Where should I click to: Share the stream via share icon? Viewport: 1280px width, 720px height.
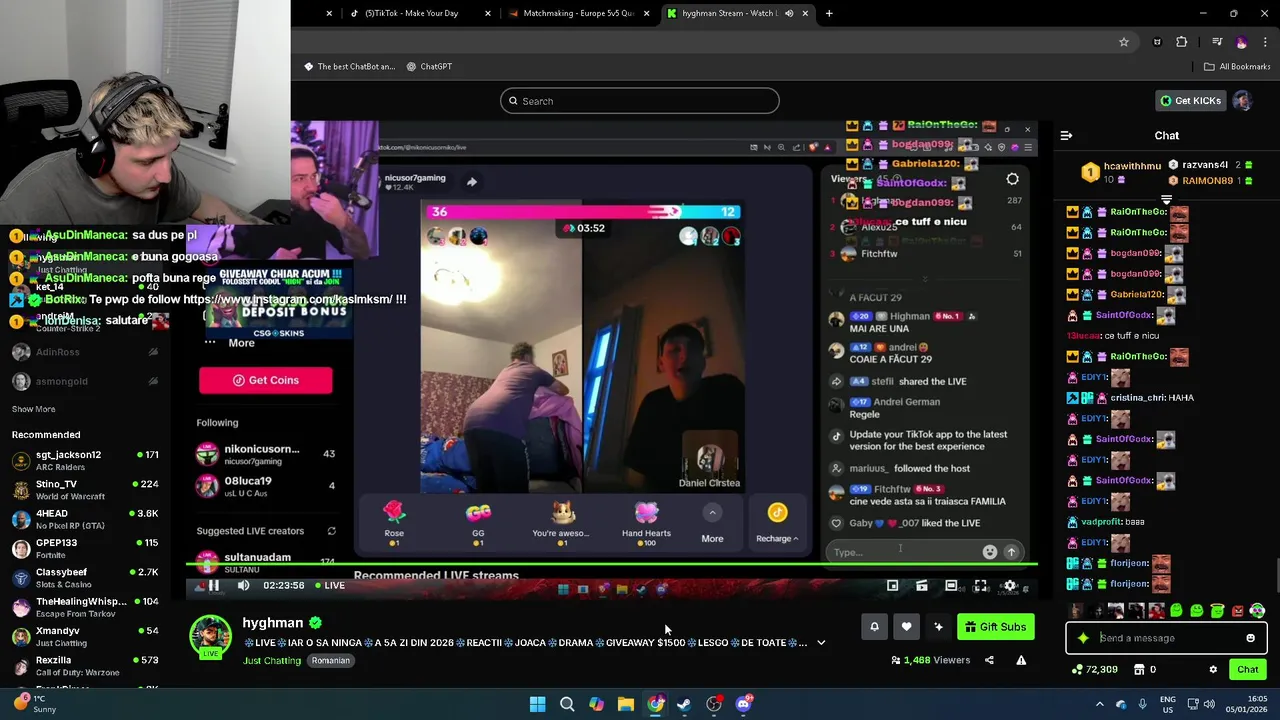(989, 660)
